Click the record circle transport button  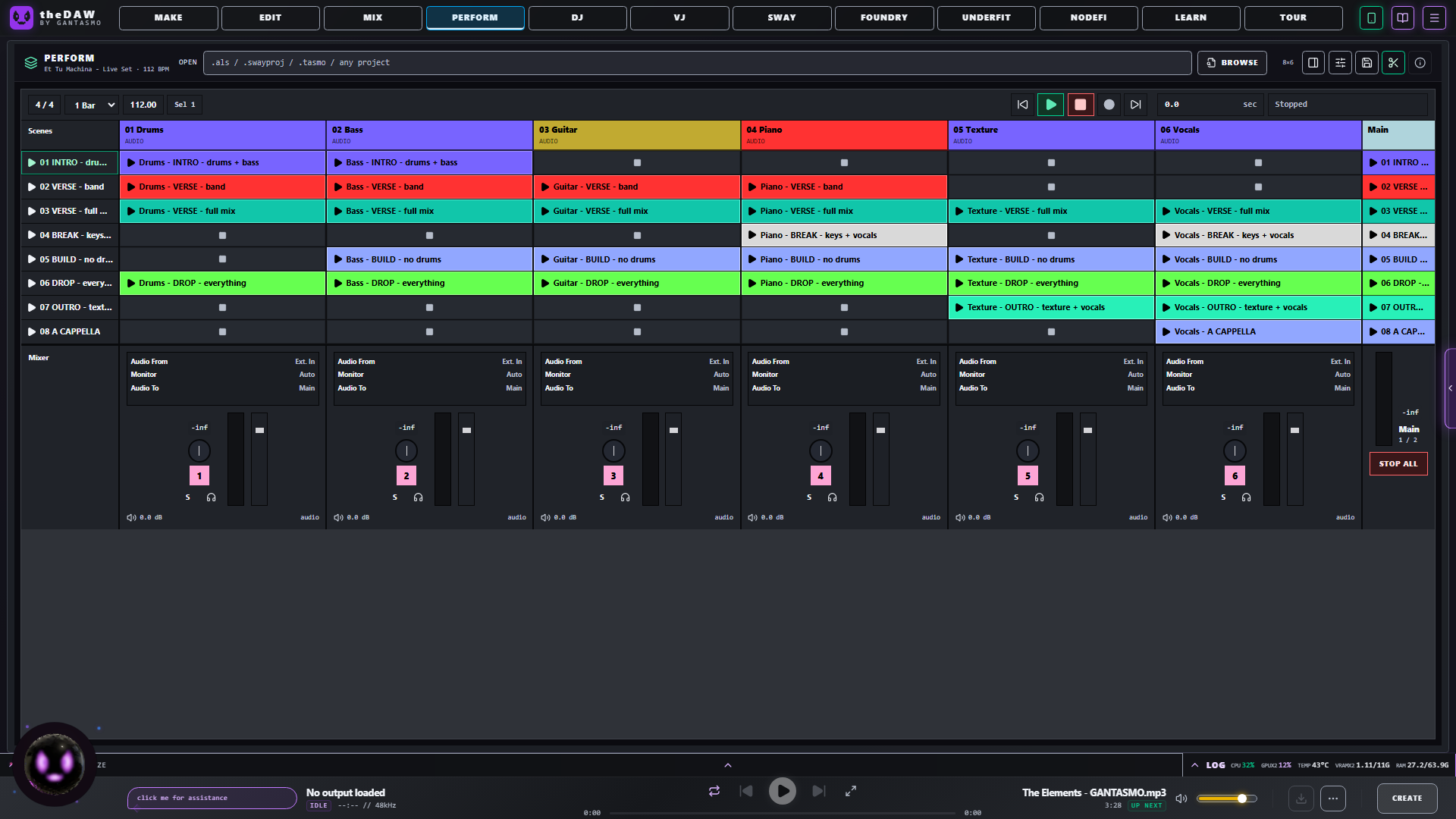(1109, 105)
